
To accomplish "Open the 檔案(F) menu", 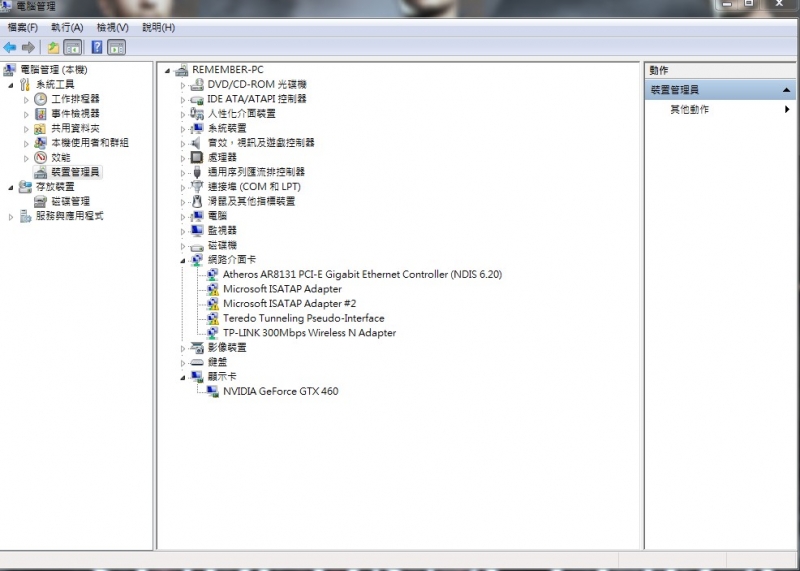I will tap(22, 28).
